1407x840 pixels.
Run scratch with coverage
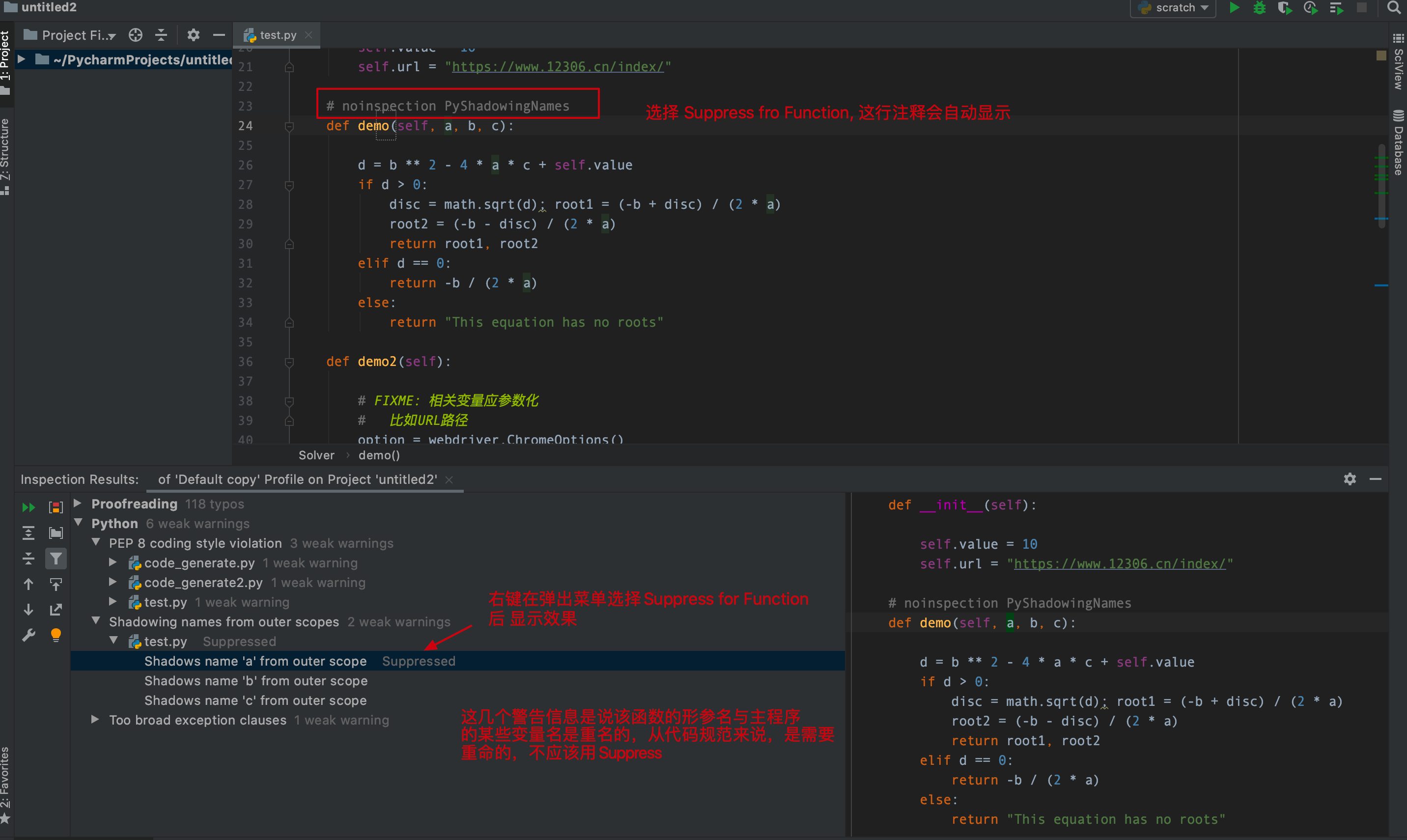tap(1285, 8)
